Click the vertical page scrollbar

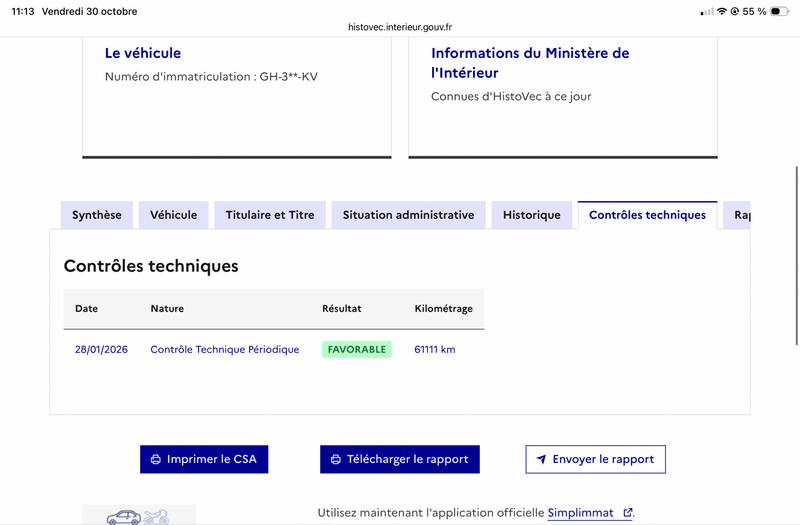tap(796, 256)
